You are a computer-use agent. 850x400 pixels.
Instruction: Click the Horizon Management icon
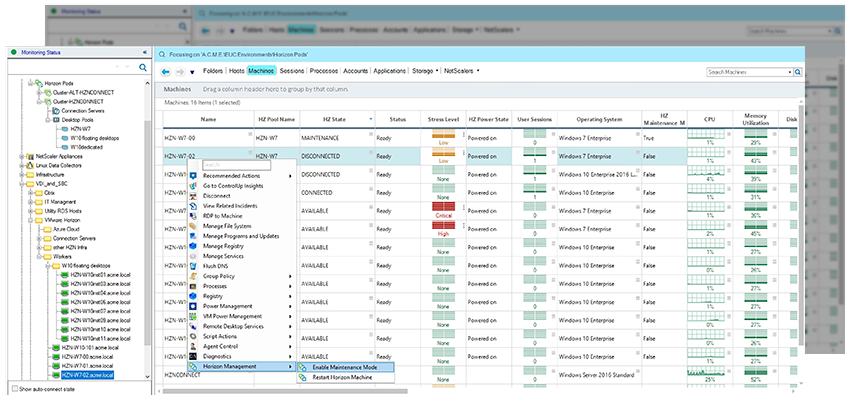click(x=193, y=366)
